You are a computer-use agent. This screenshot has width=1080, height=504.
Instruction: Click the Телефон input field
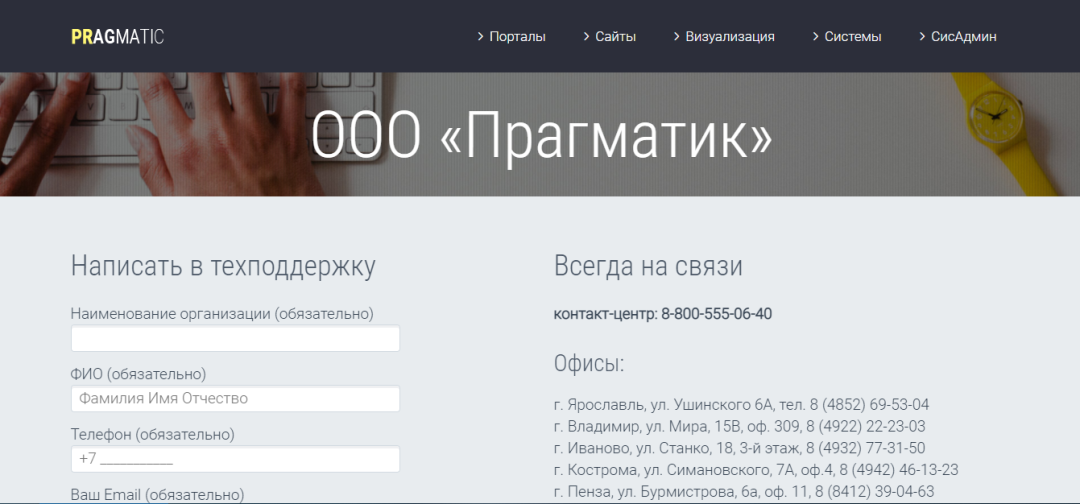tap(236, 459)
